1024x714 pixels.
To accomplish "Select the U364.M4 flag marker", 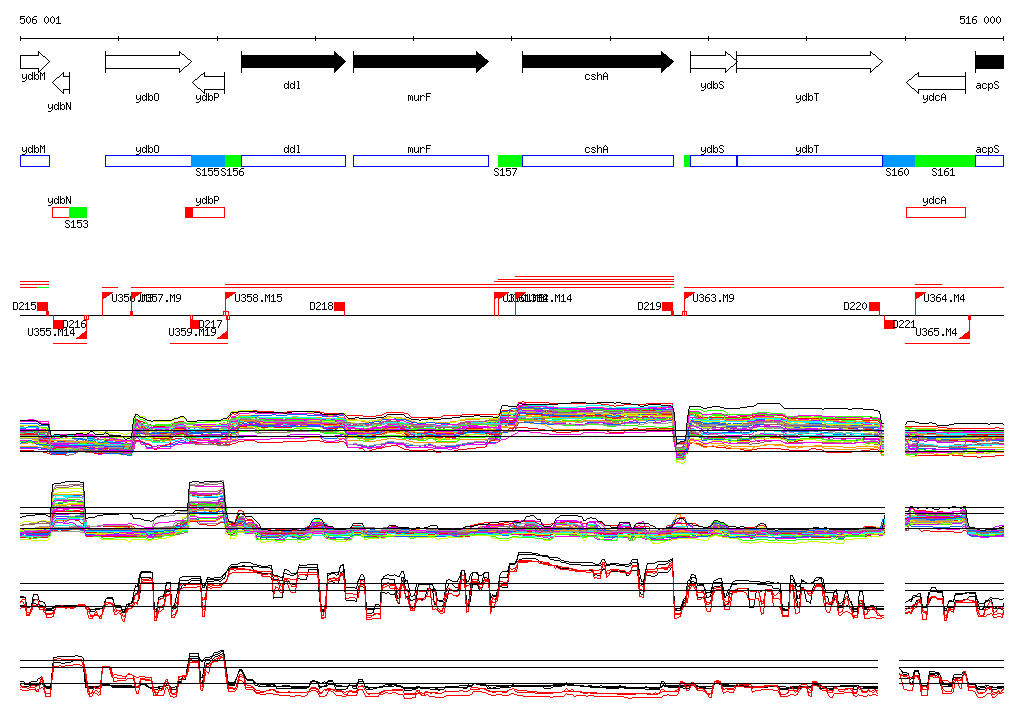I will tap(919, 298).
